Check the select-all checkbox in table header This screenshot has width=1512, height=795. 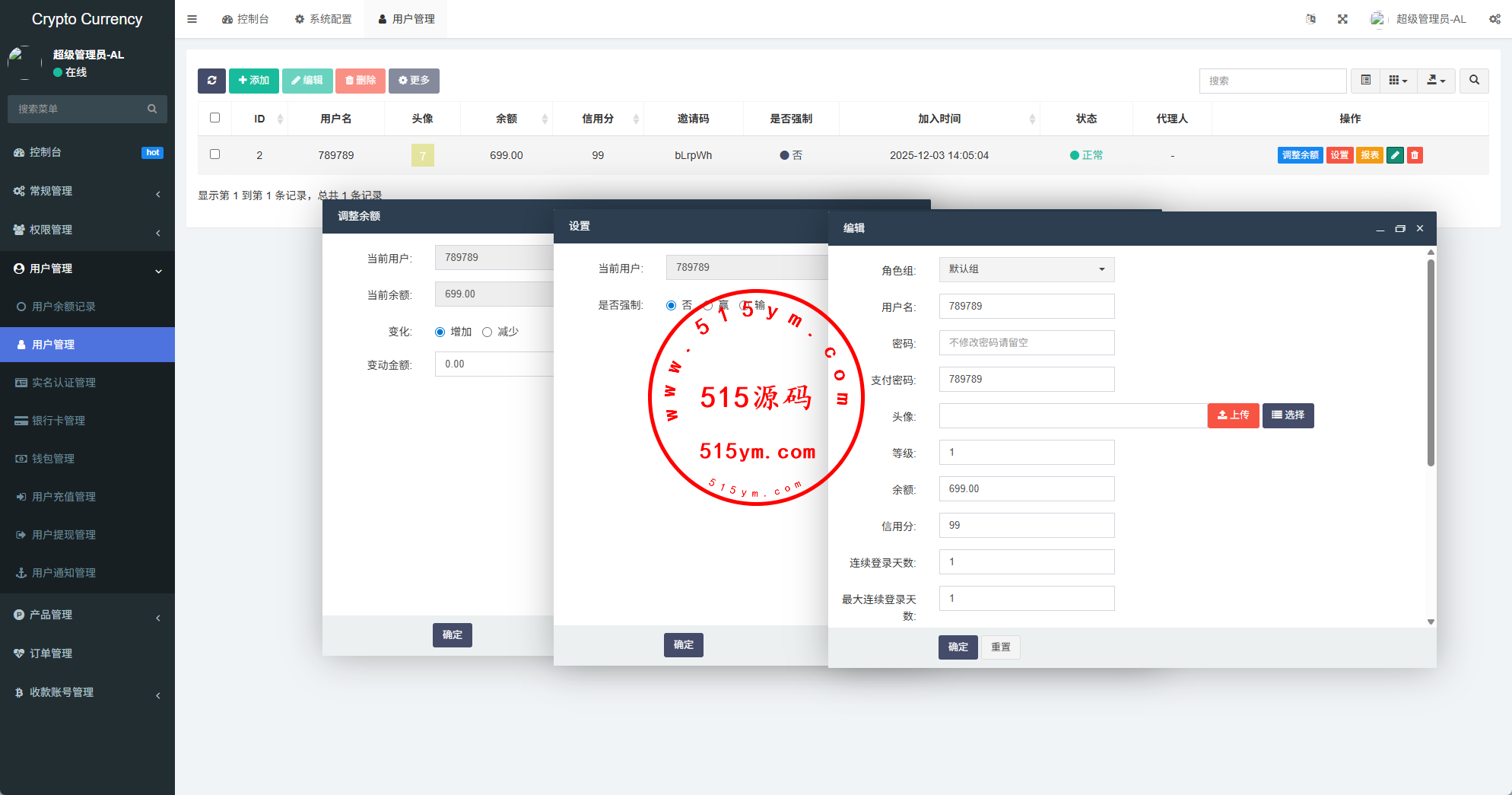click(x=214, y=118)
